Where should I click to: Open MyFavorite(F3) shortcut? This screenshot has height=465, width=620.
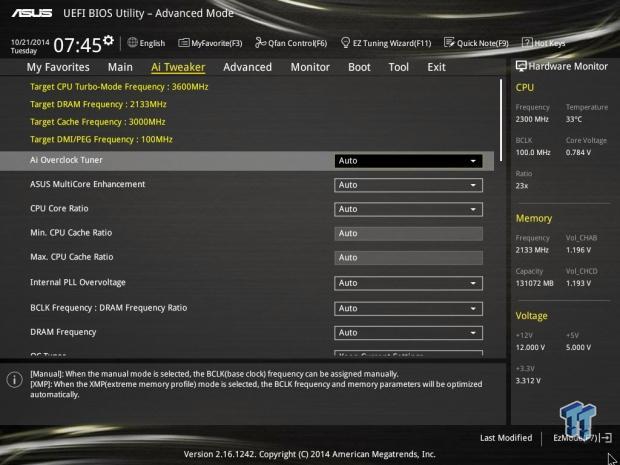point(210,43)
